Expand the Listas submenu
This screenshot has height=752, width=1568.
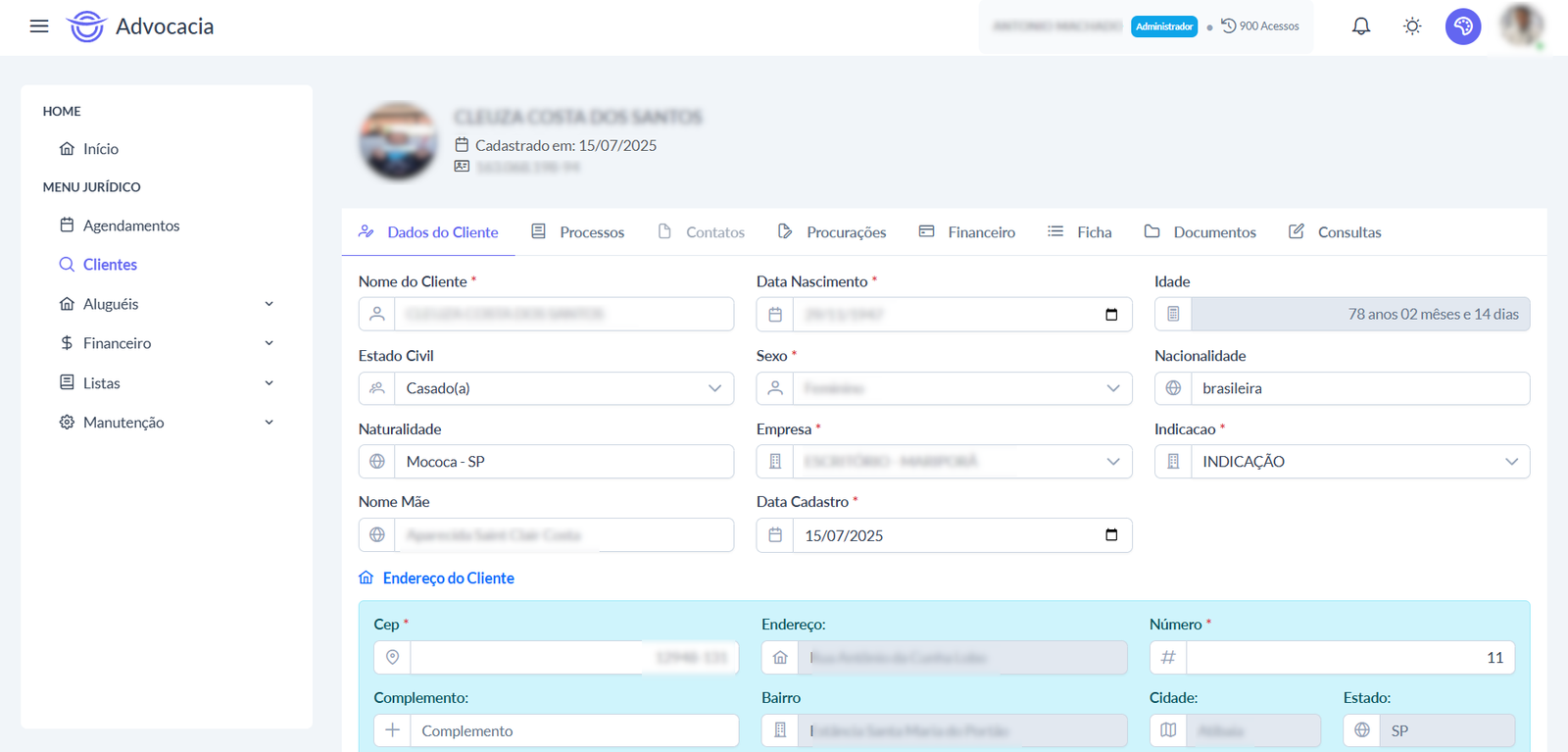tap(167, 383)
